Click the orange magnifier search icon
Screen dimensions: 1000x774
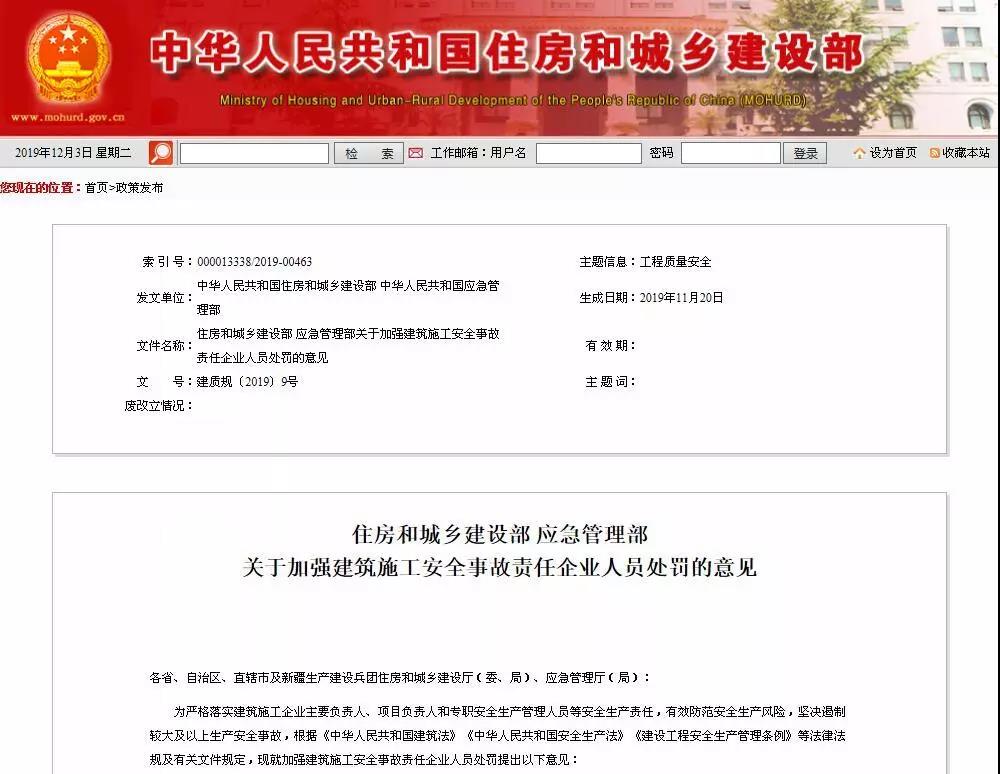coord(161,153)
